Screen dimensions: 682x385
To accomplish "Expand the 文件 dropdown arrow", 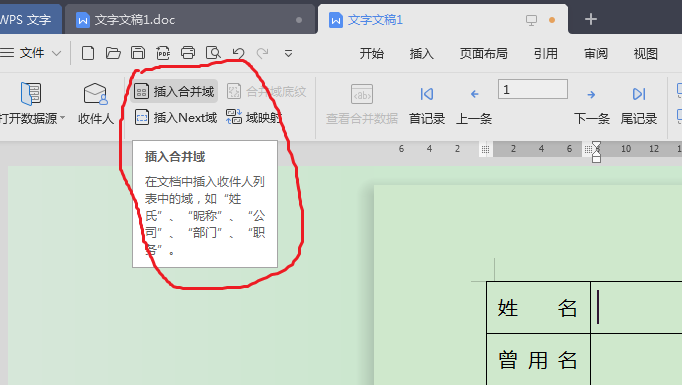I will [57, 54].
